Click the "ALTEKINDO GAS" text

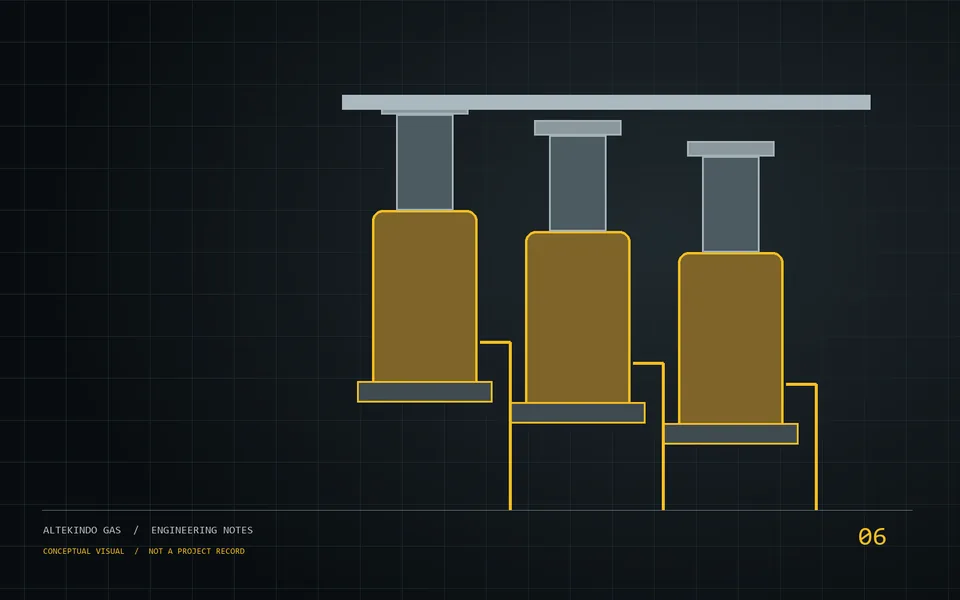point(82,530)
